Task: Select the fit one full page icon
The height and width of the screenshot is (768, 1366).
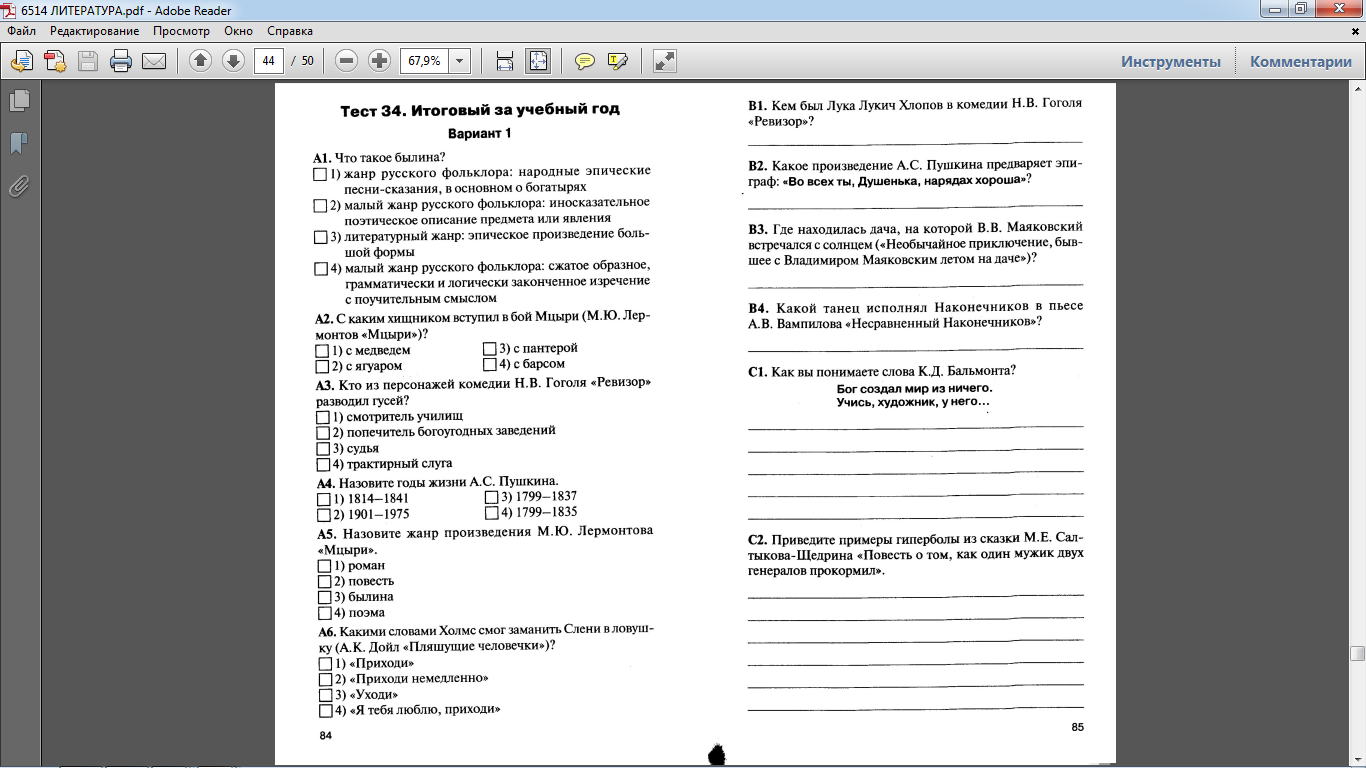Action: point(538,61)
